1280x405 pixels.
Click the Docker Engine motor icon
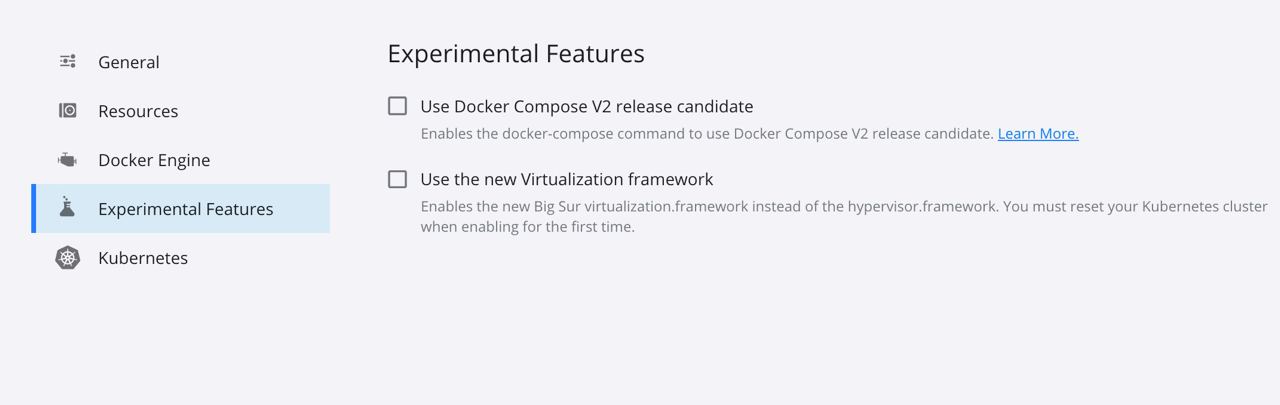point(67,160)
